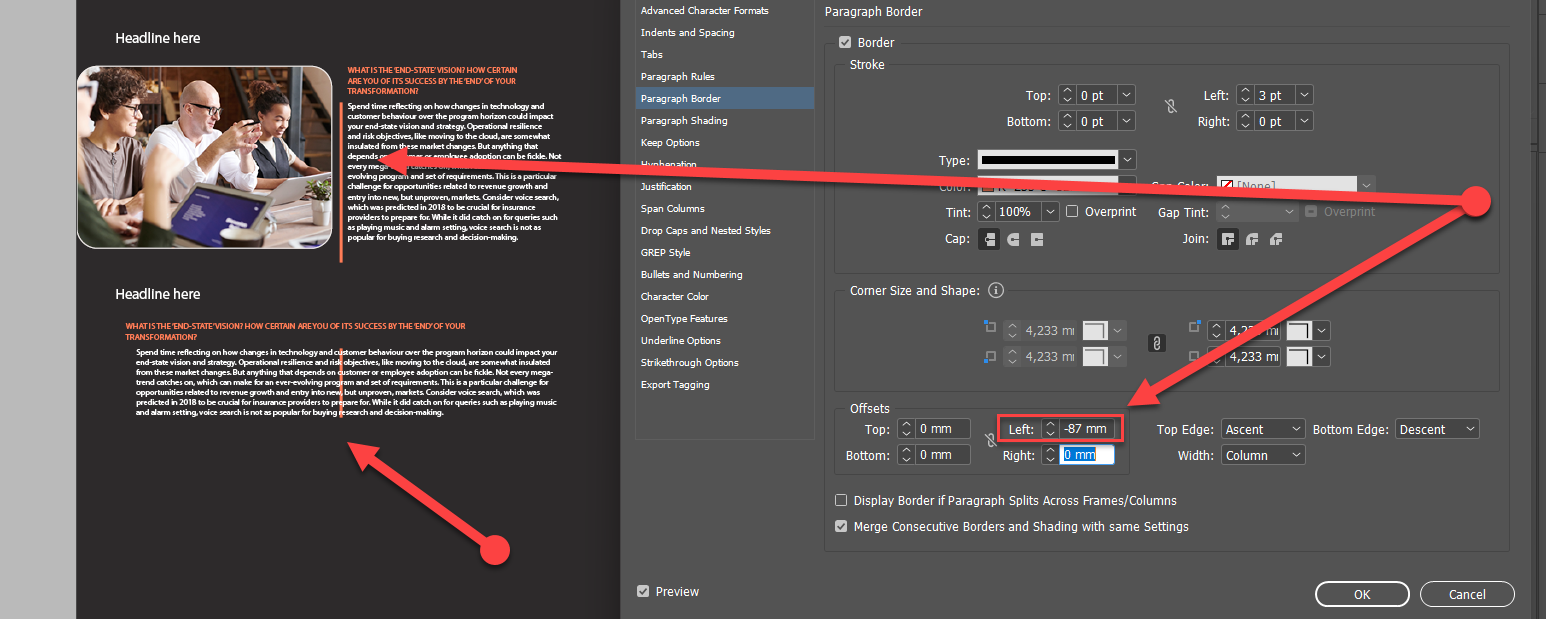Check Display Border if Paragraph Splits option

[x=841, y=500]
